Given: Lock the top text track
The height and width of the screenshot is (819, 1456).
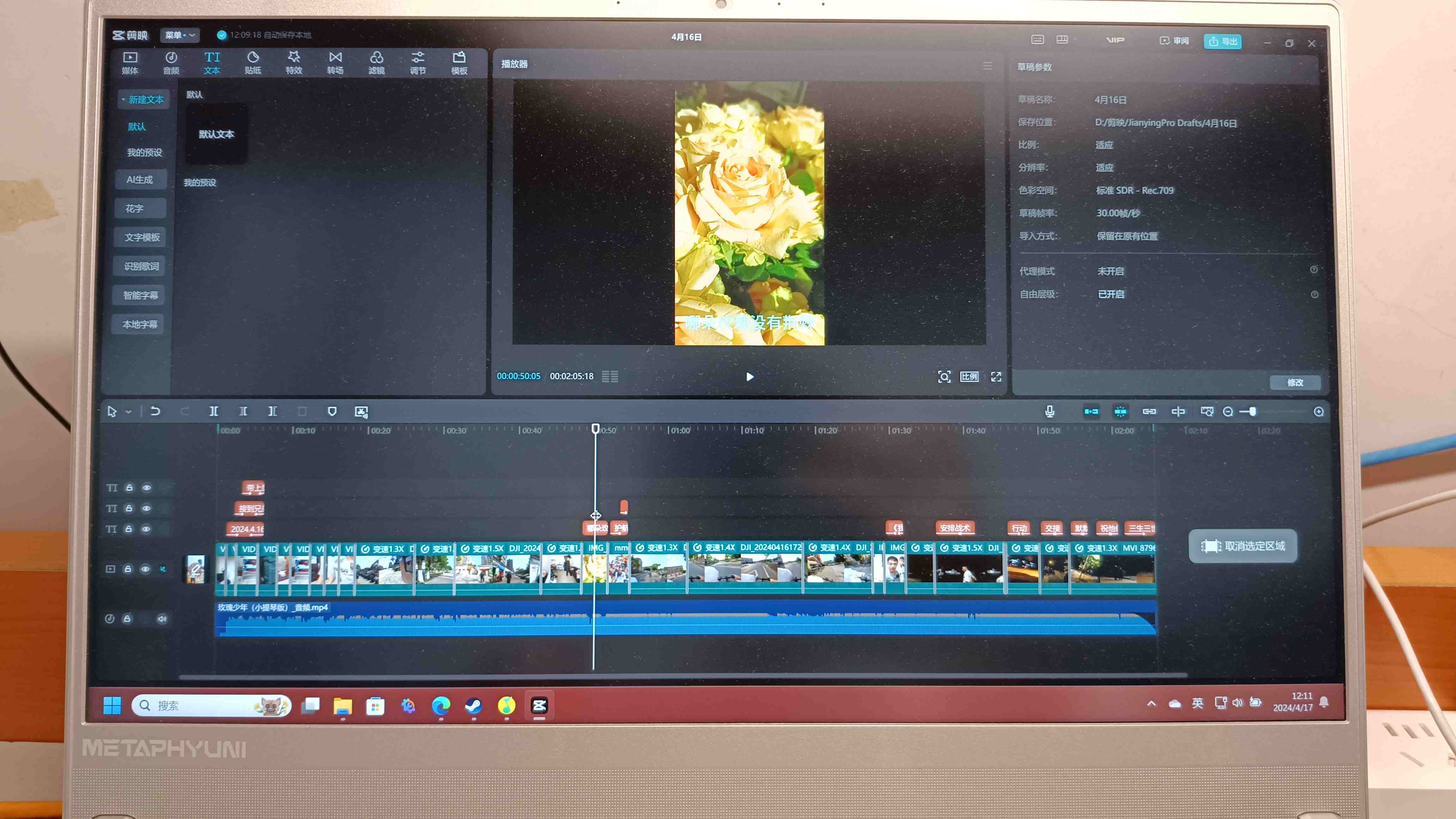Looking at the screenshot, I should pyautogui.click(x=130, y=487).
